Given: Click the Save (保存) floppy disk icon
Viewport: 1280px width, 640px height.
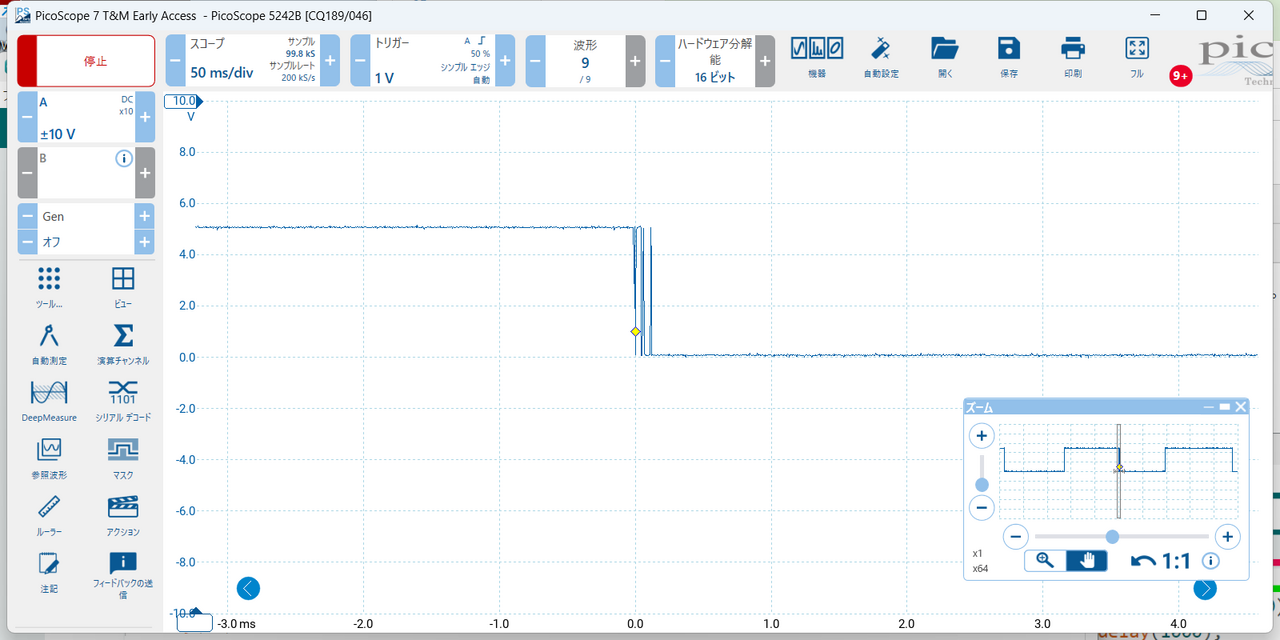Looking at the screenshot, I should pyautogui.click(x=1009, y=56).
